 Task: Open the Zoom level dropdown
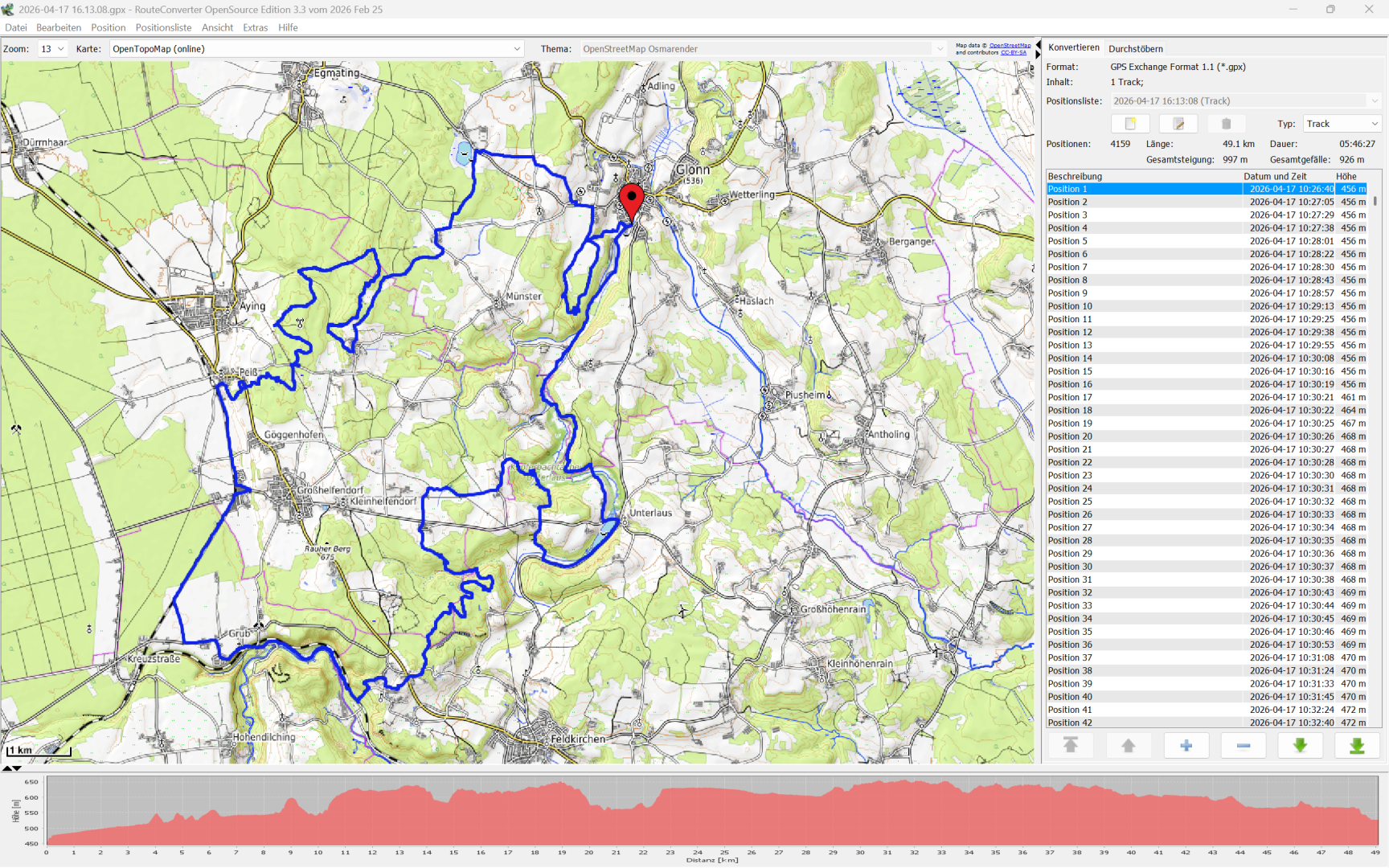(53, 49)
